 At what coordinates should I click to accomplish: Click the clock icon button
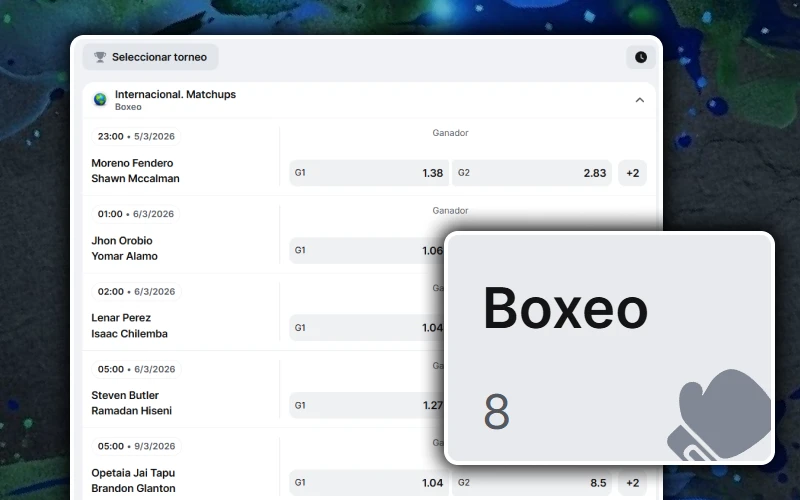tap(641, 57)
